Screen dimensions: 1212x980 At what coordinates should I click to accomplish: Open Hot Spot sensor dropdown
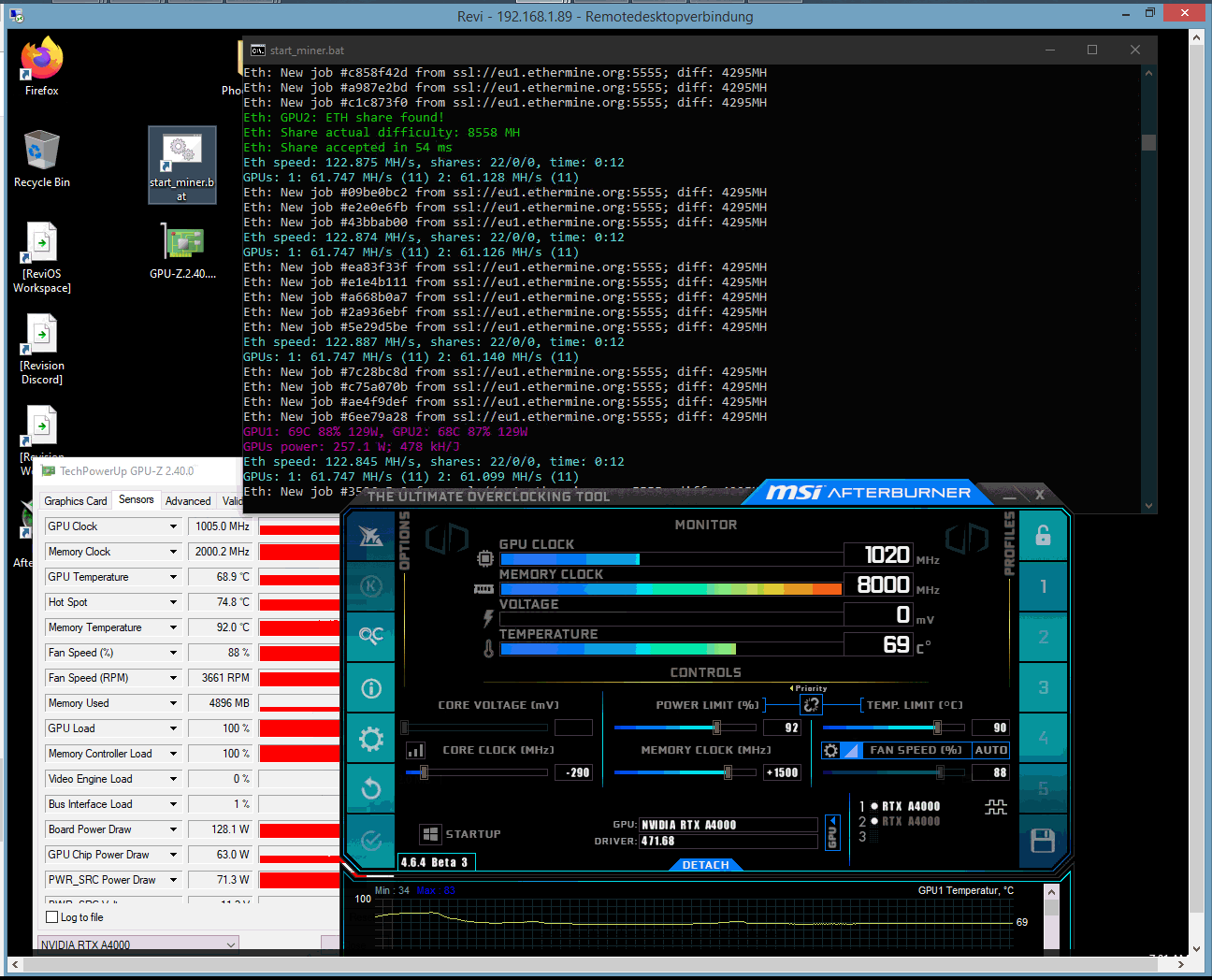tap(173, 602)
